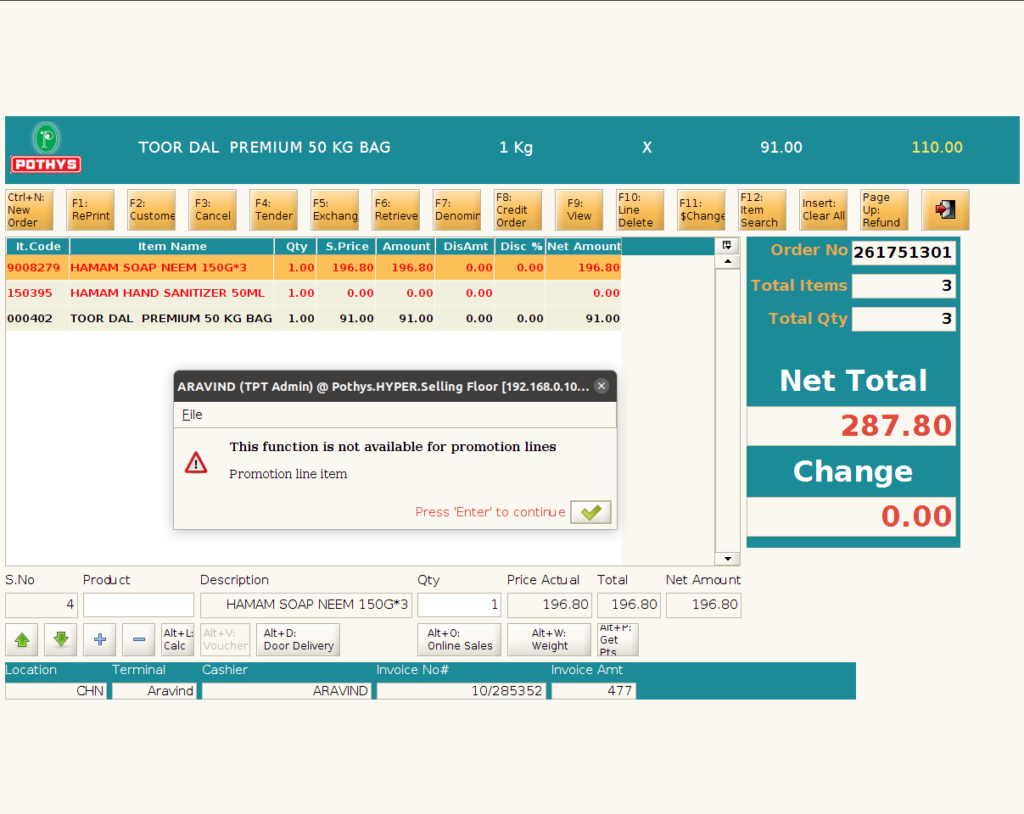Click the Item Name column header

(x=172, y=246)
